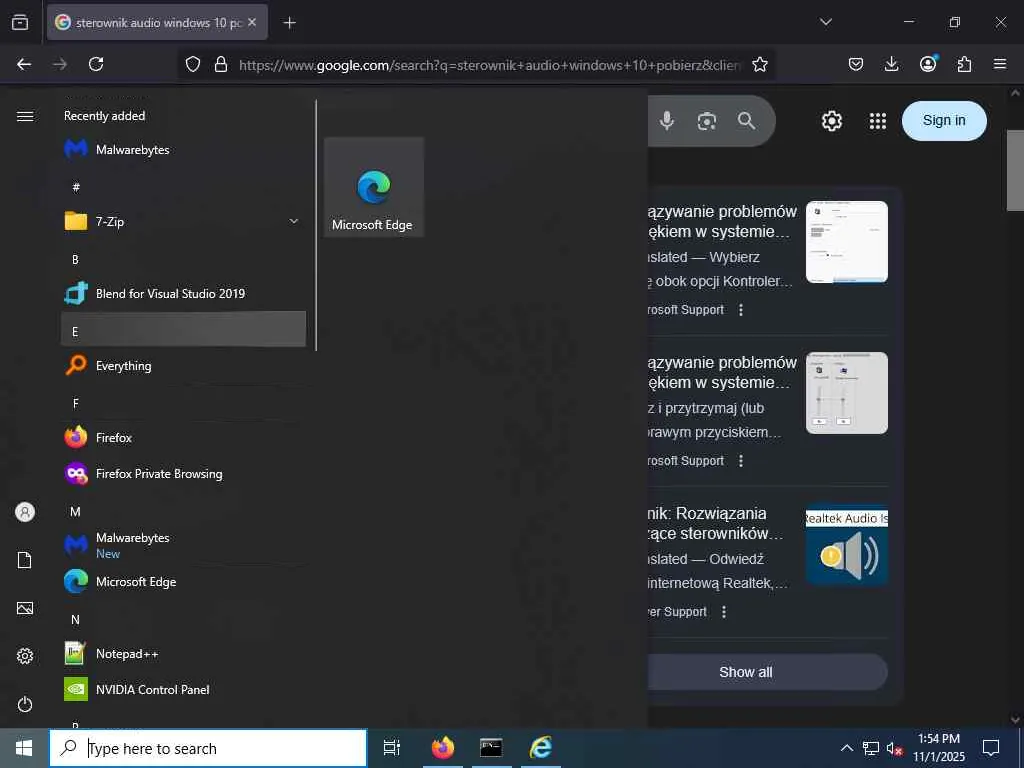Open Microsoft Edge in the app list
1024x768 pixels.
click(x=183, y=581)
